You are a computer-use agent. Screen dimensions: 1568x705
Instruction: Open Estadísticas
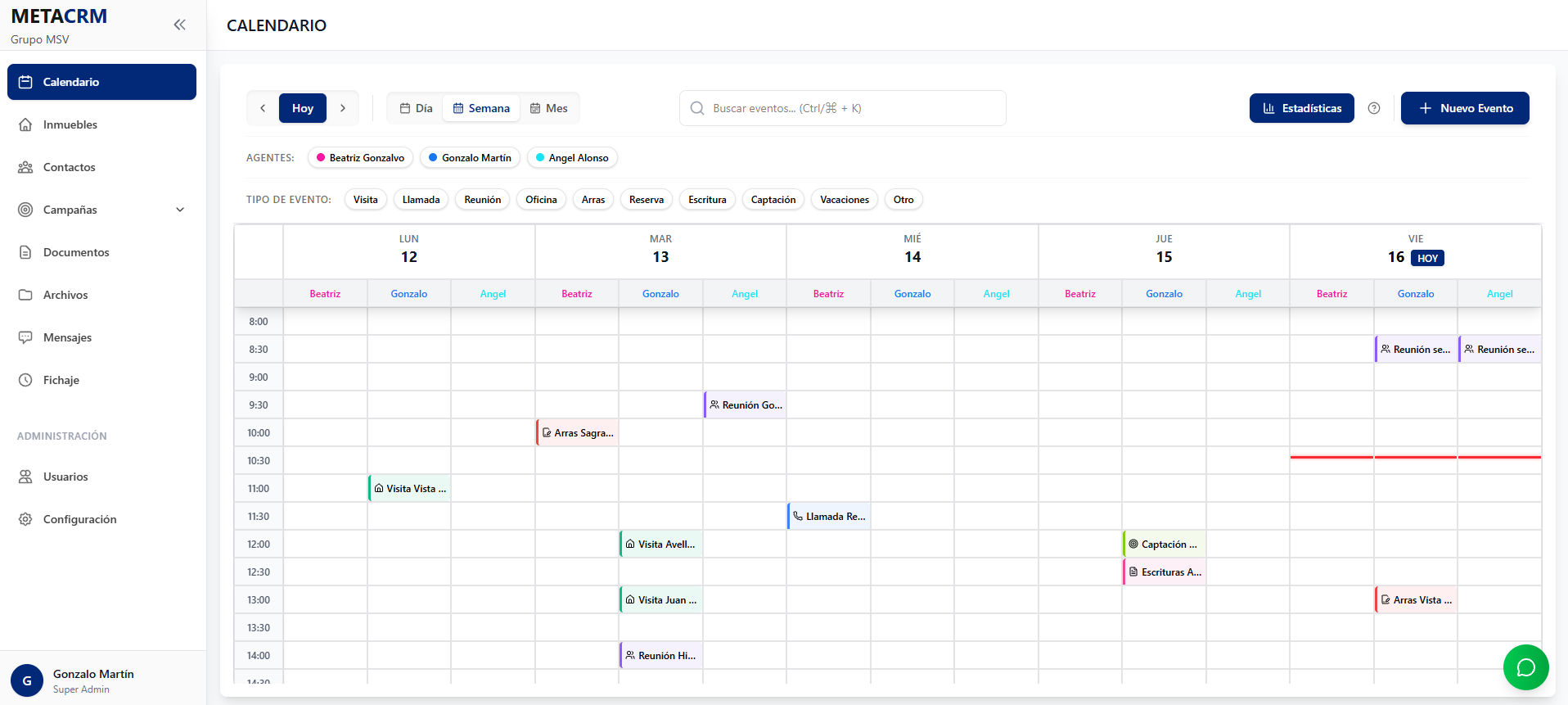pos(1302,108)
